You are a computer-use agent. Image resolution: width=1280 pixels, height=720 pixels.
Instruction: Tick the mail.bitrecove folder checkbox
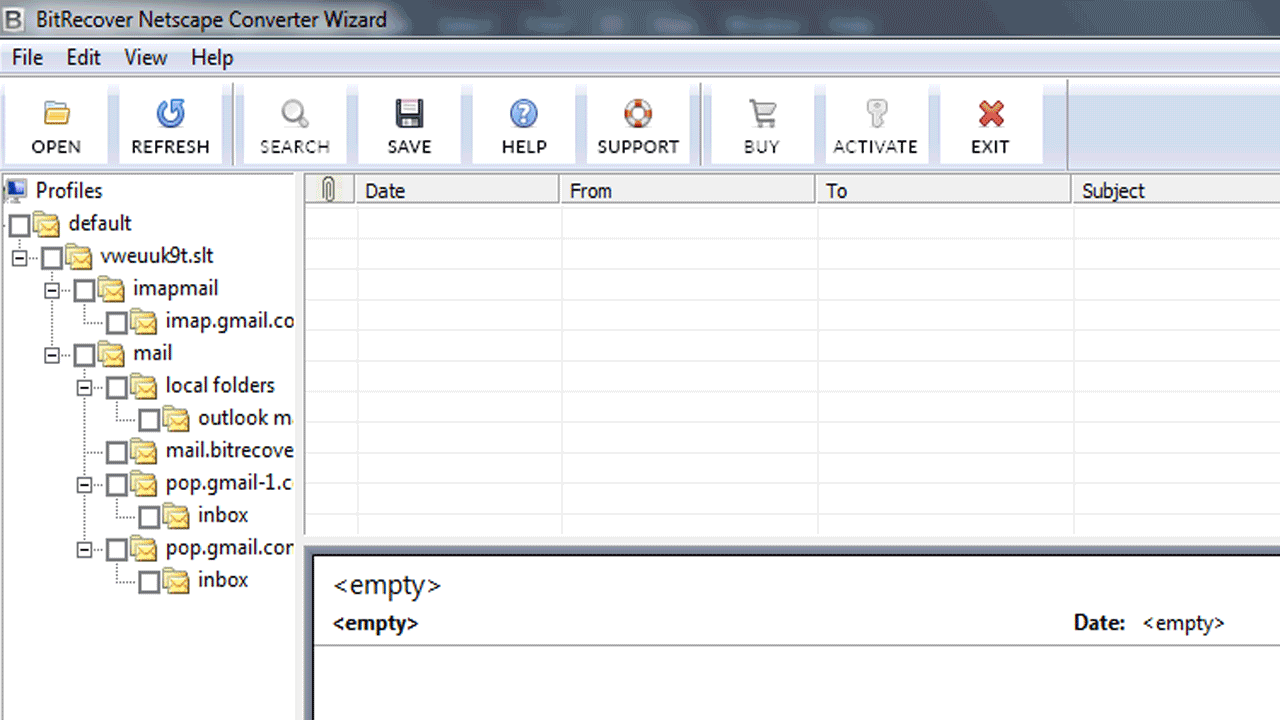(116, 452)
